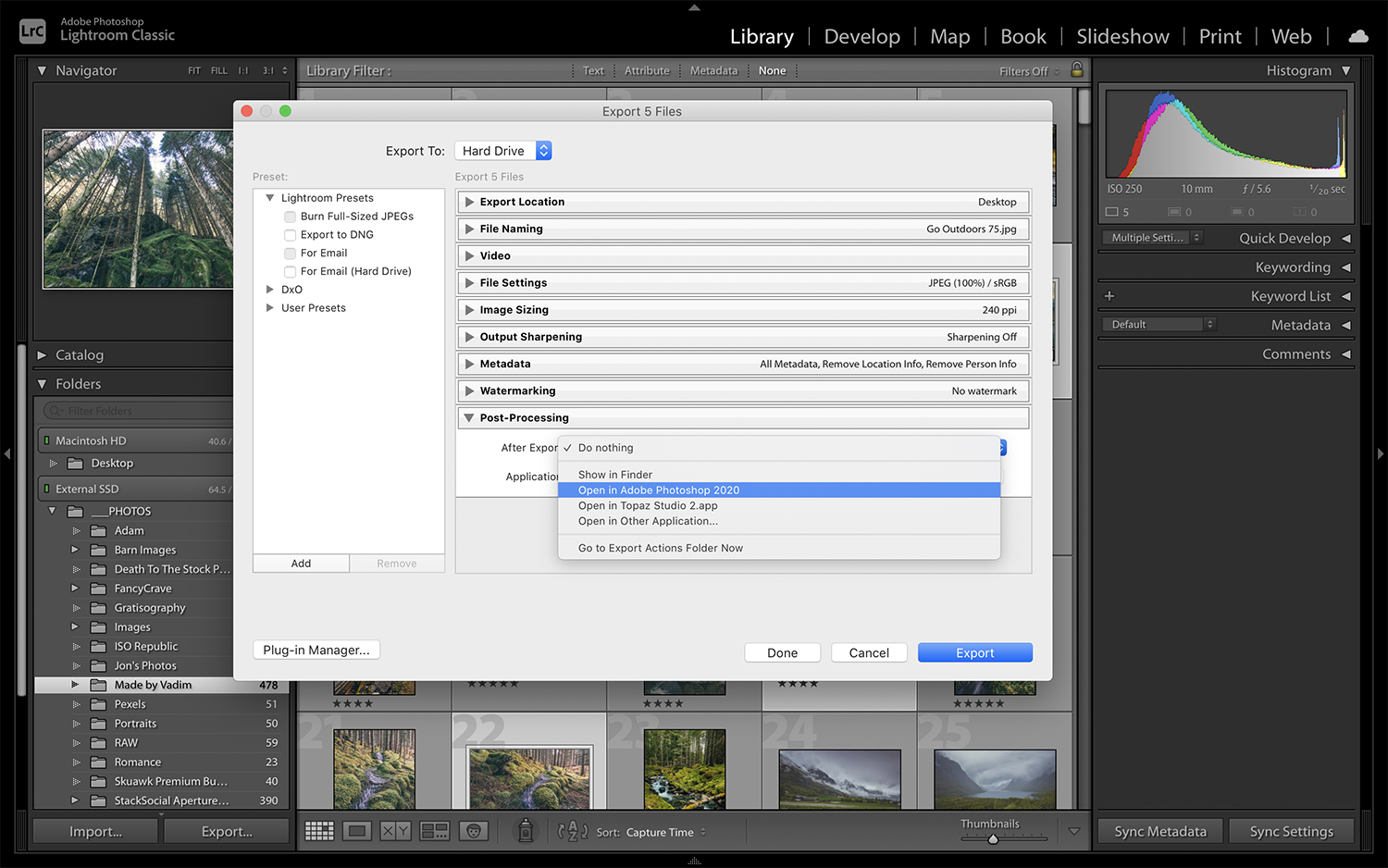Choose Open in Other Application option
Viewport: 1388px width, 868px height.
[x=779, y=521]
